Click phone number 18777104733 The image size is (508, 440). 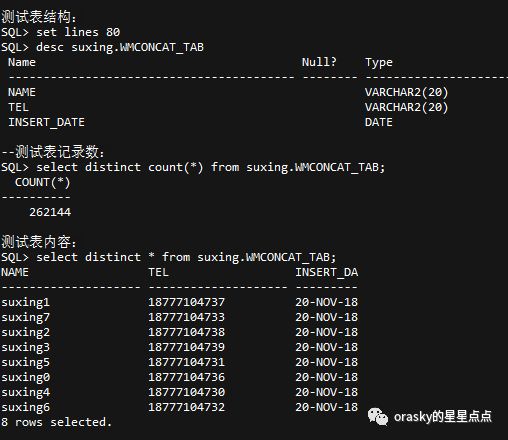[x=186, y=317]
